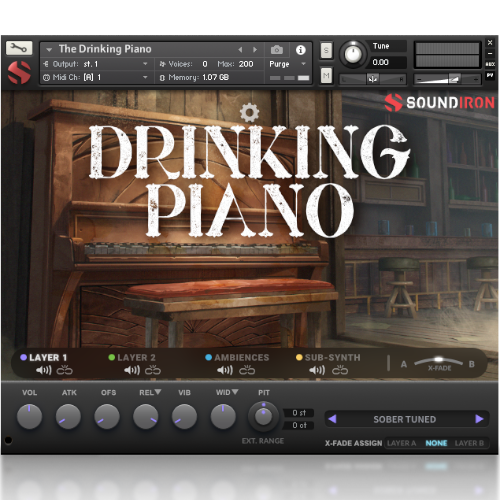
Task: Click the red Soundiron S logo in header
Action: pyautogui.click(x=19, y=72)
